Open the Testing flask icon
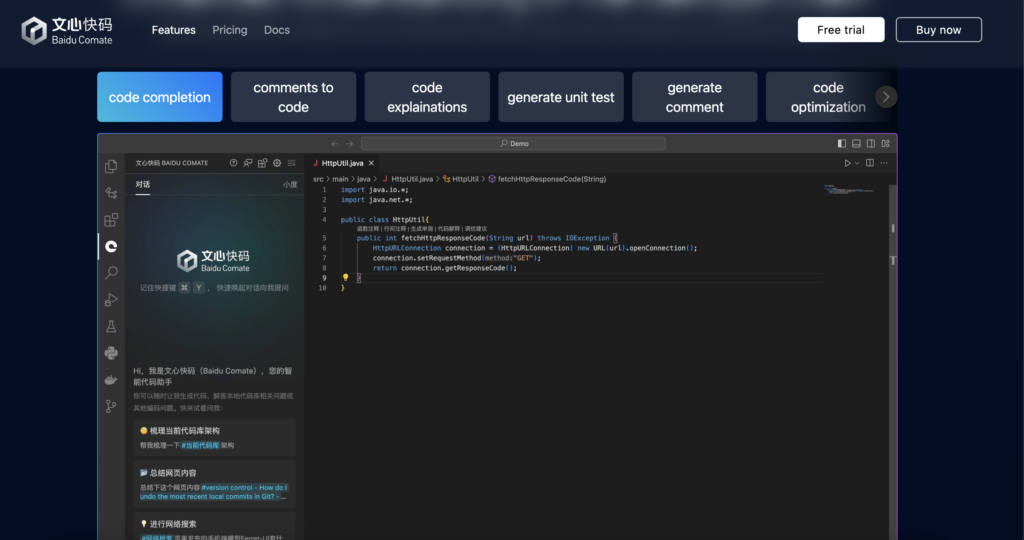 click(111, 326)
